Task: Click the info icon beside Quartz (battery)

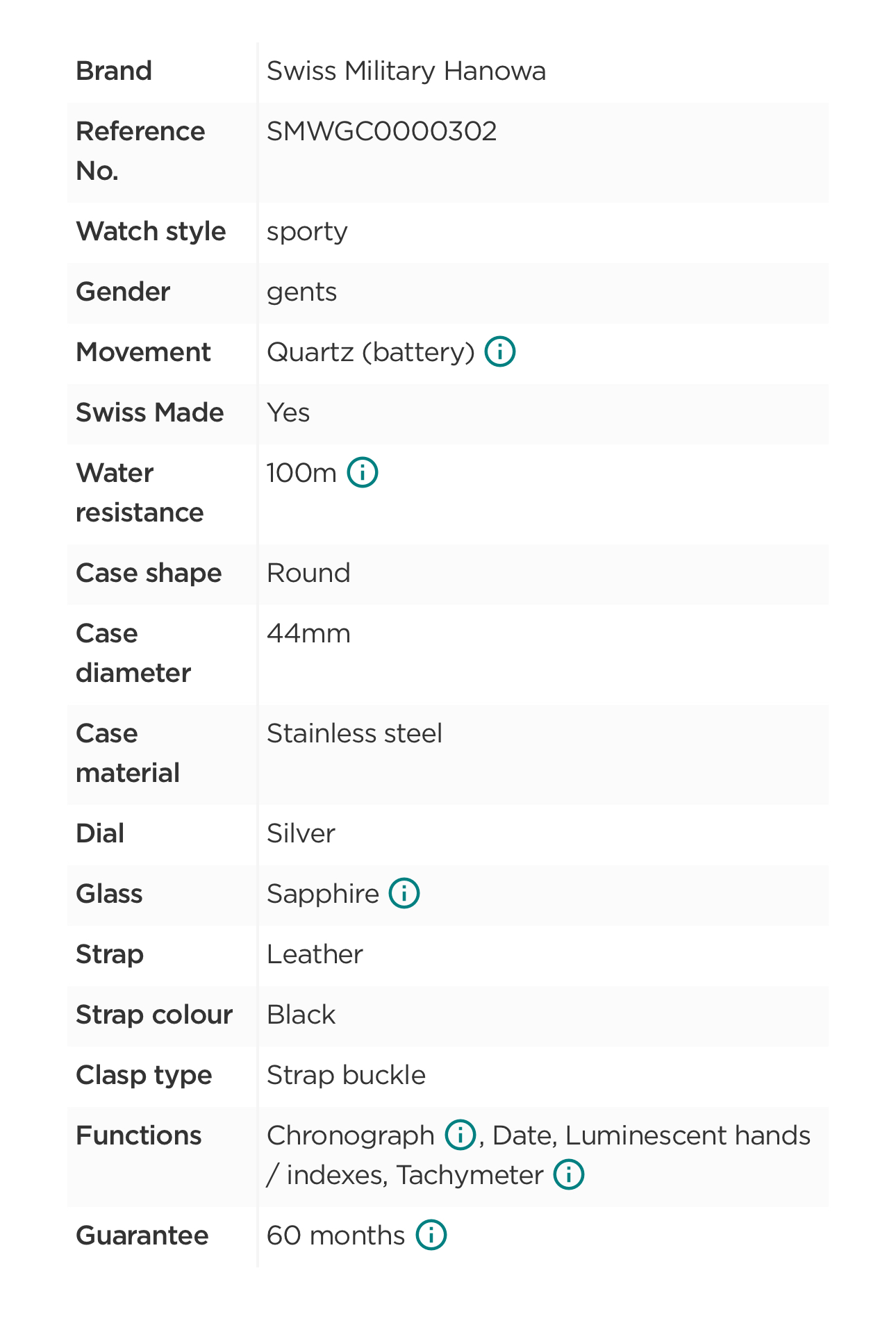Action: click(x=499, y=351)
